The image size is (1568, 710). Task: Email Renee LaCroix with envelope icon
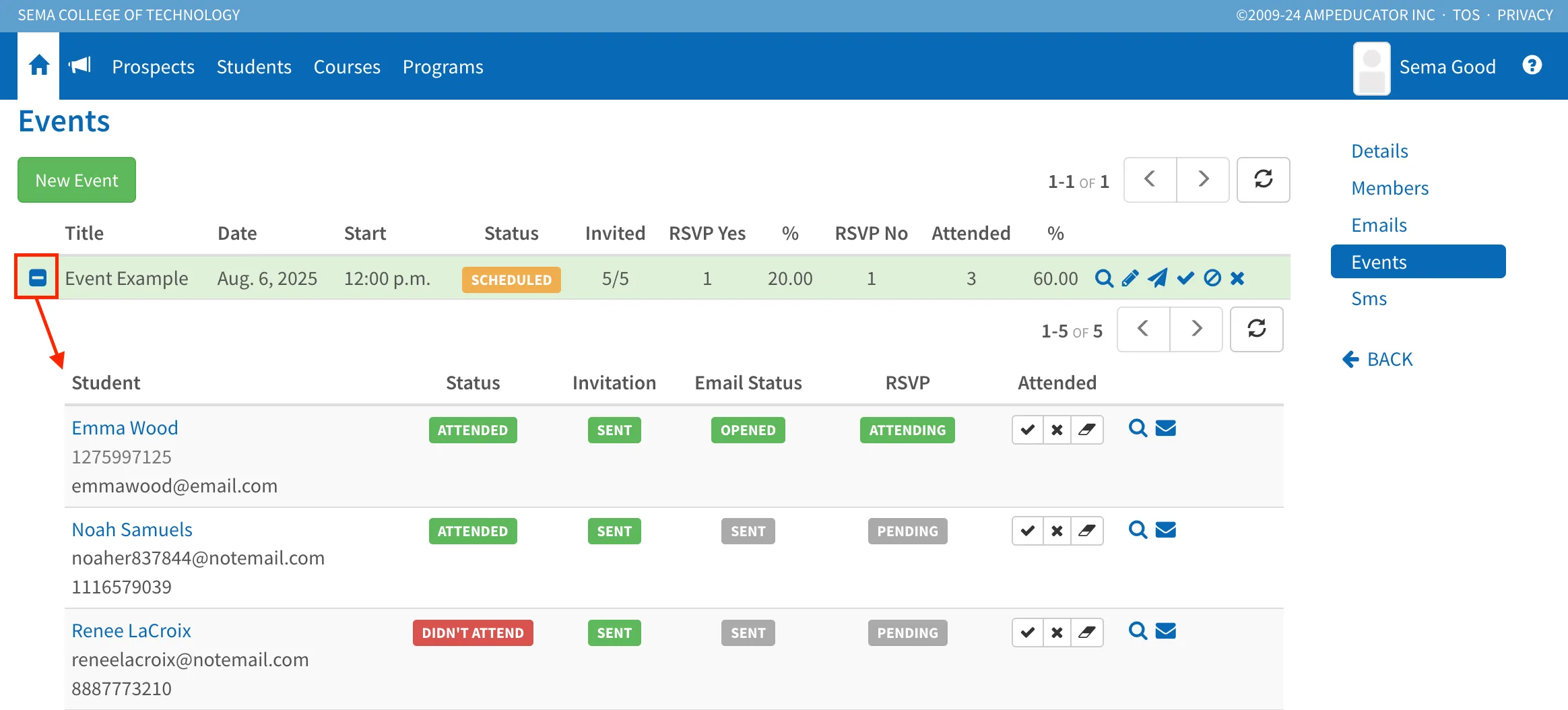1166,631
